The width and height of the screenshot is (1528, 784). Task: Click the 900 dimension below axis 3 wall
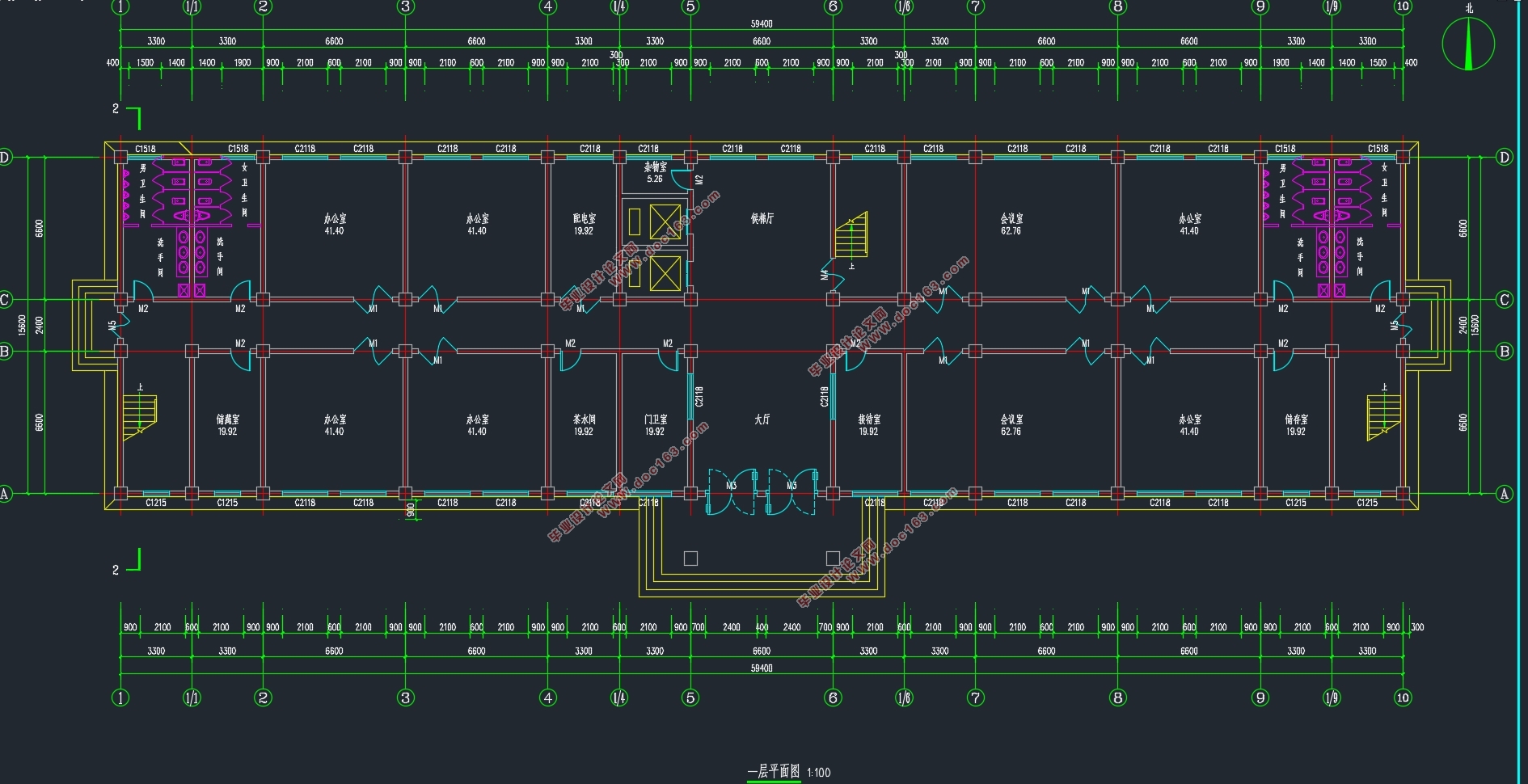tap(411, 510)
